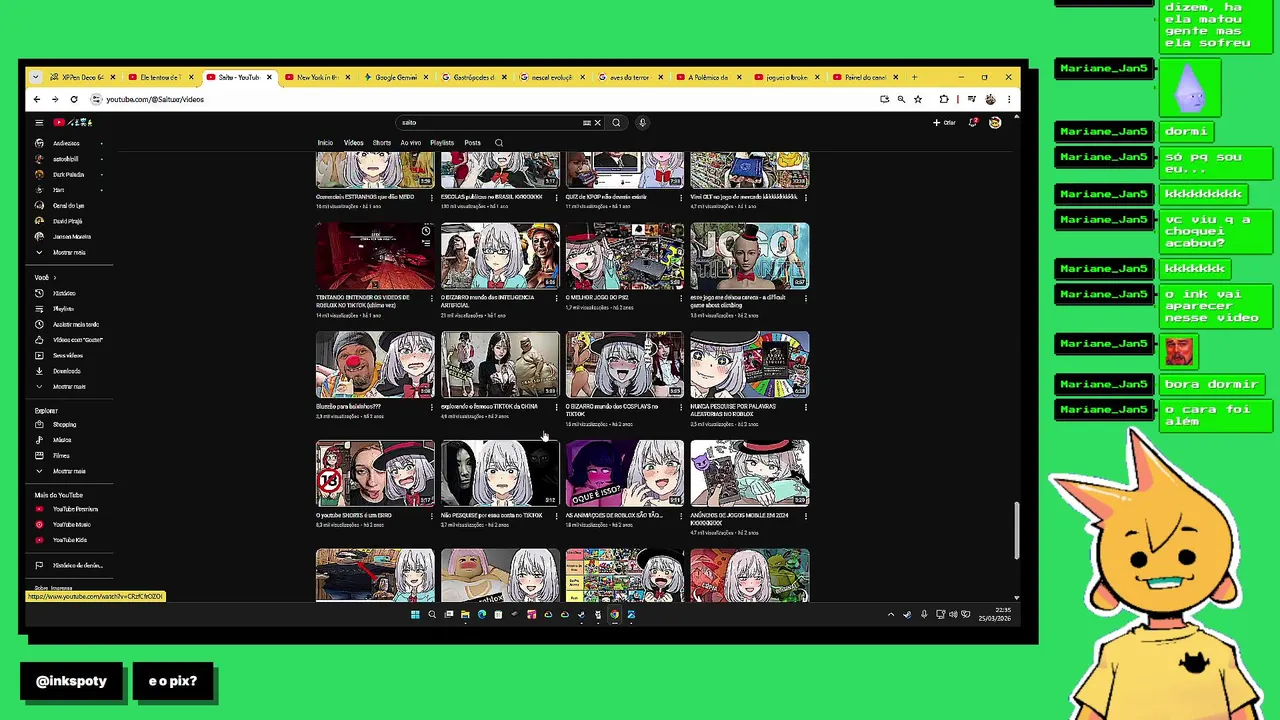Open options for 'O youtube SHORTS é um ERRO'

(x=432, y=516)
